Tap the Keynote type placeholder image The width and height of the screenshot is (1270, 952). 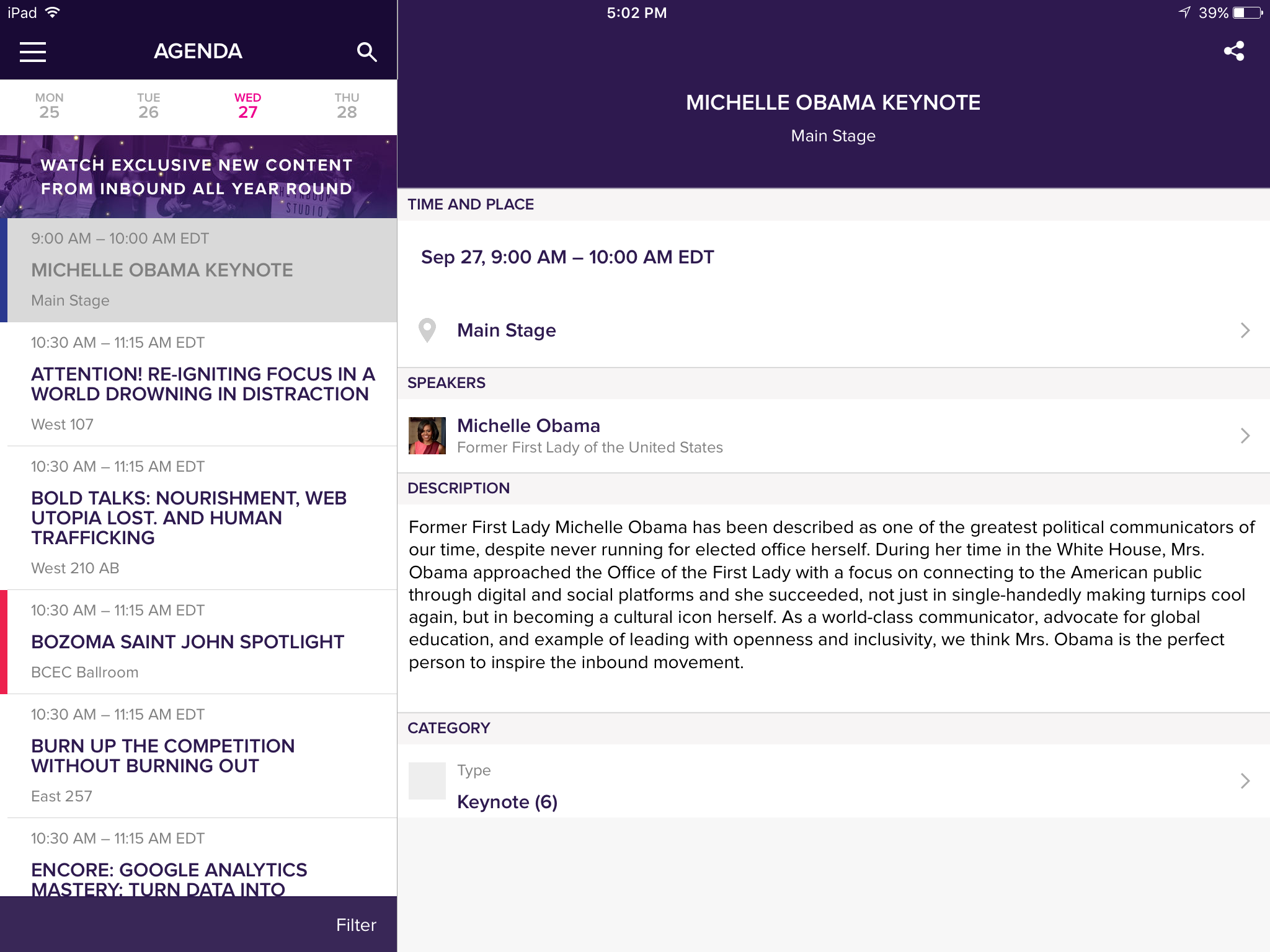[427, 780]
